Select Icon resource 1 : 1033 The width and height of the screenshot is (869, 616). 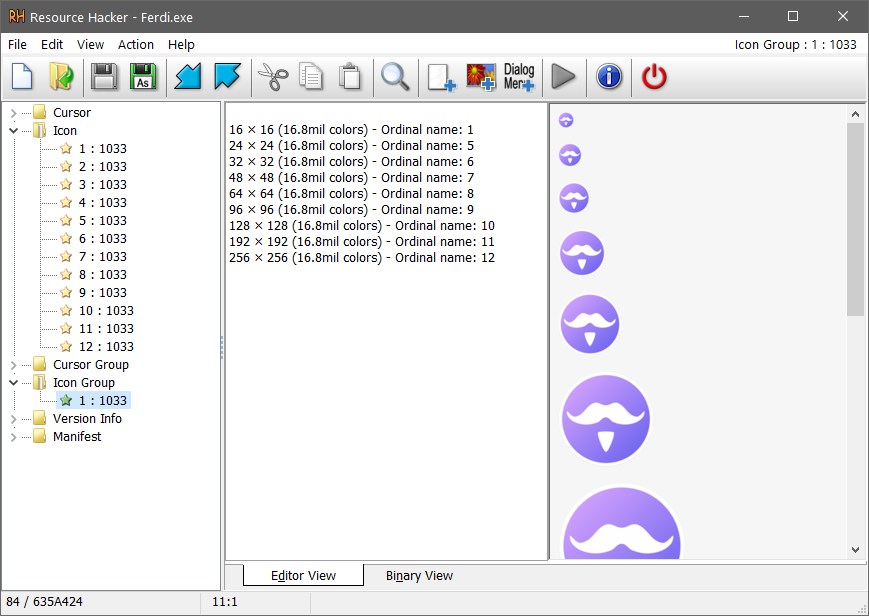[x=103, y=149]
